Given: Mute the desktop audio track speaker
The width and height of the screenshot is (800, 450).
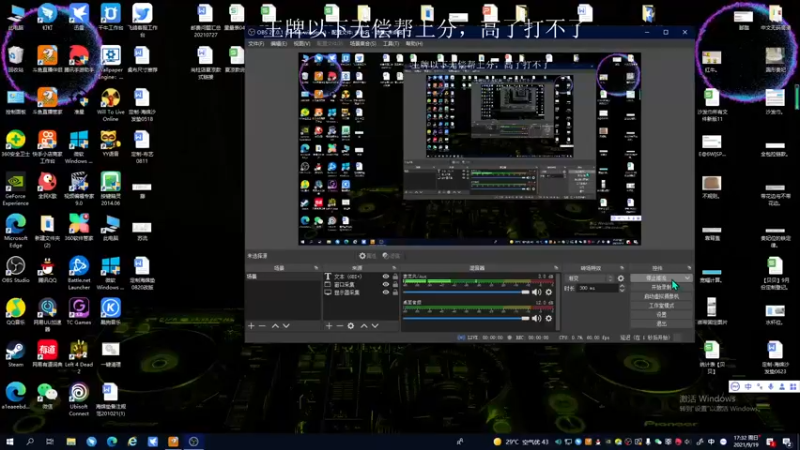Looking at the screenshot, I should [x=536, y=318].
